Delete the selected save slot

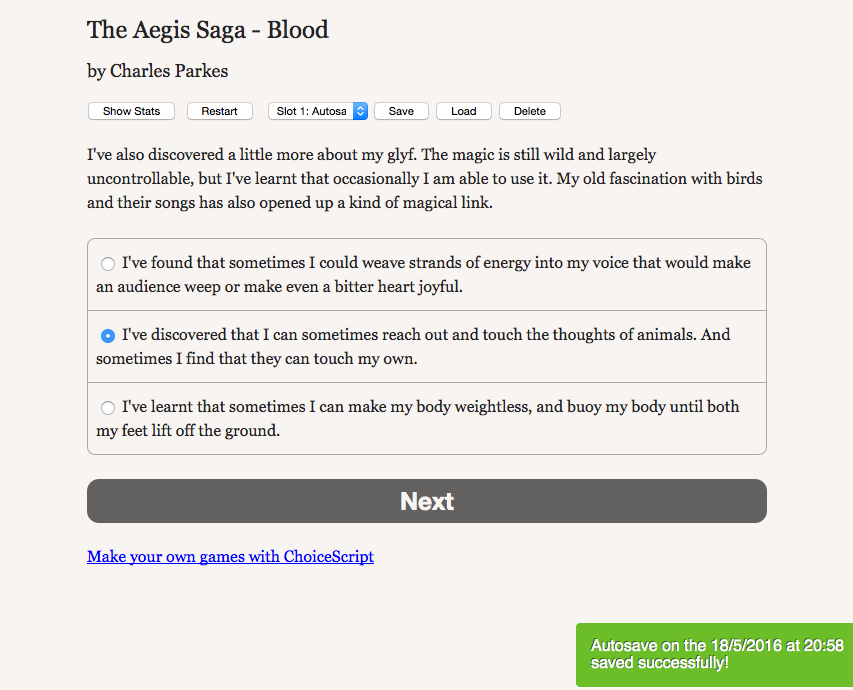click(529, 111)
